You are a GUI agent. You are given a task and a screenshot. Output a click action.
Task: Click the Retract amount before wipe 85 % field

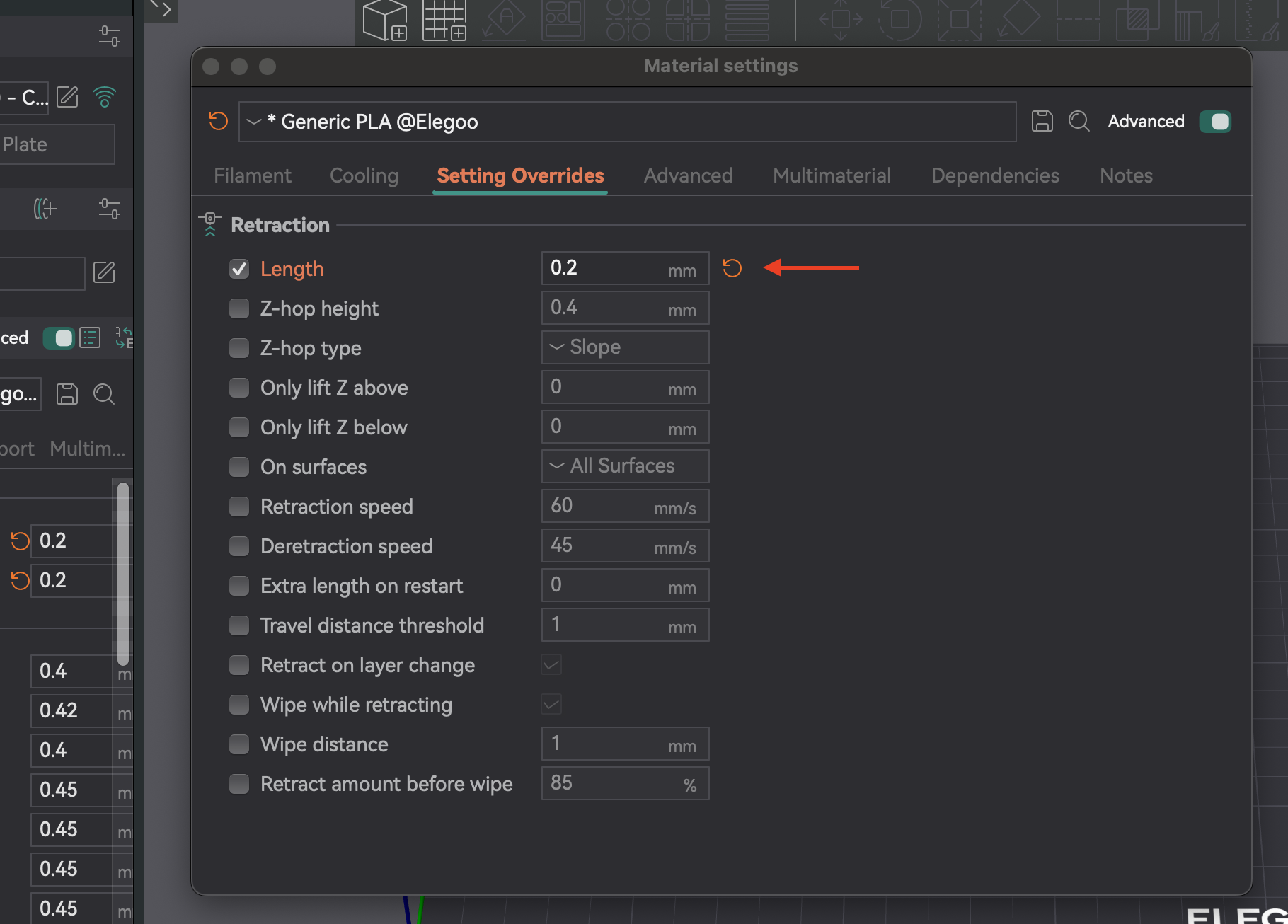(625, 783)
